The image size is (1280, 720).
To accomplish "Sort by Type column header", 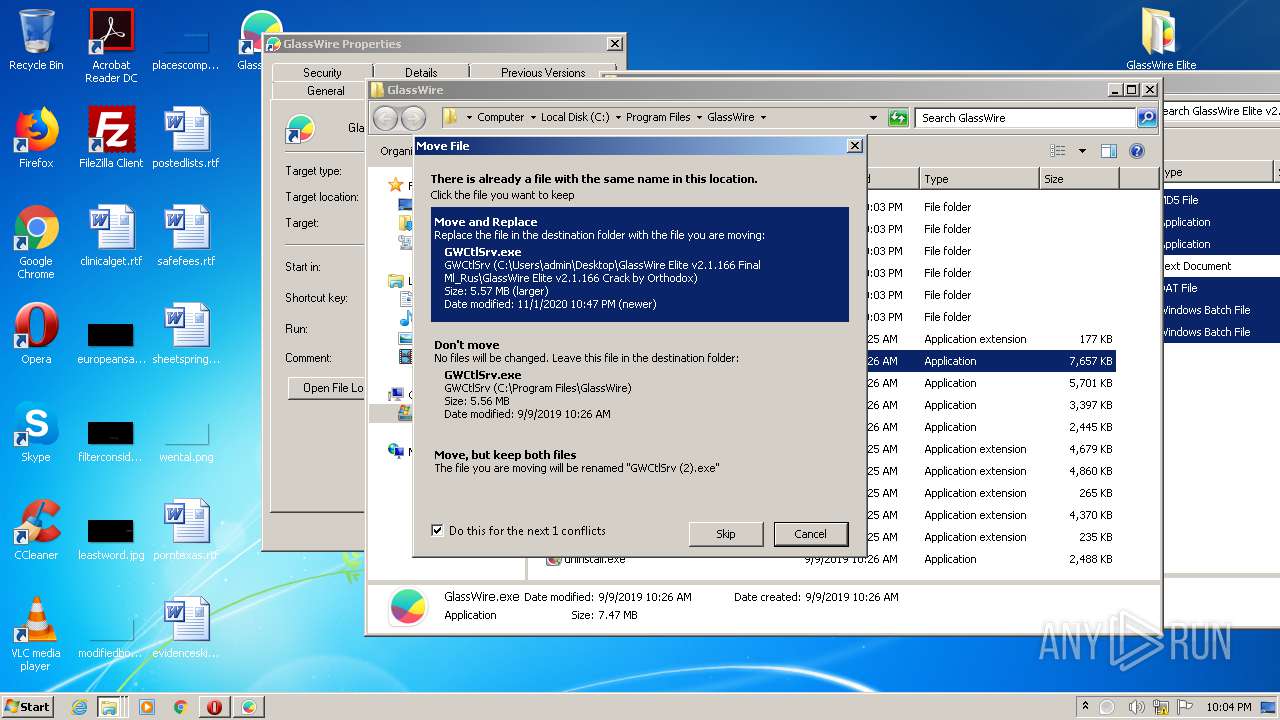I will point(980,179).
